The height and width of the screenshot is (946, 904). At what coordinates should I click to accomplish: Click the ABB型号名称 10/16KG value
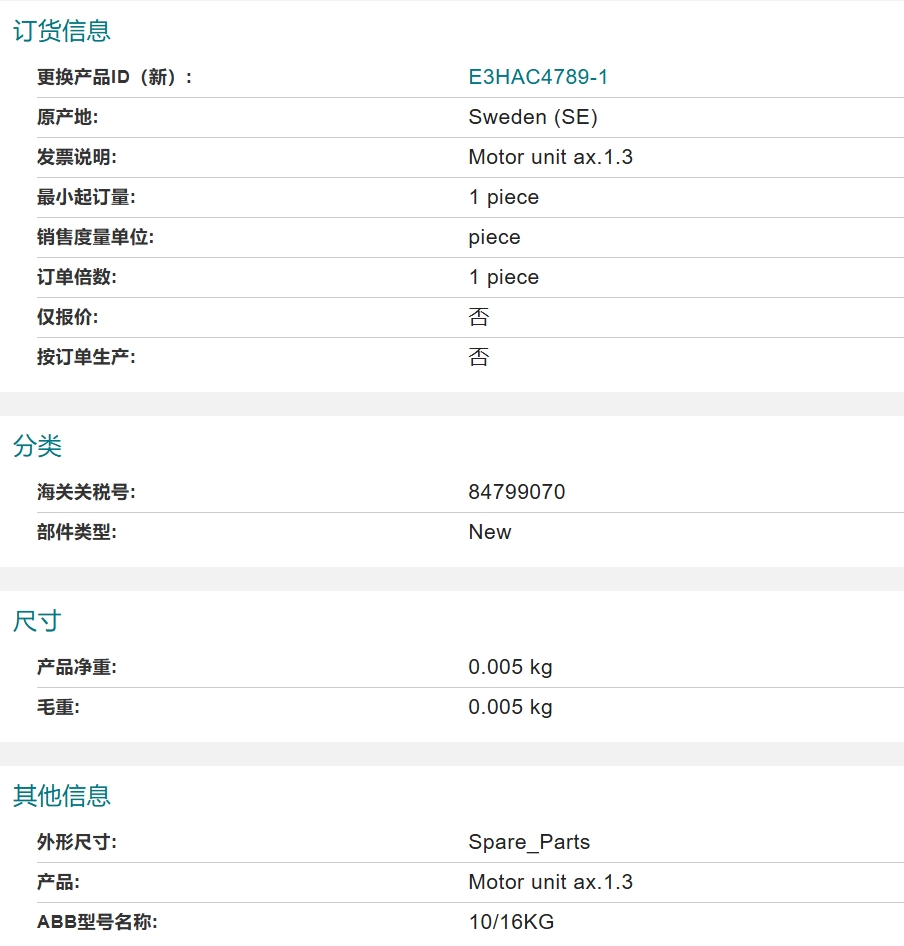tap(511, 922)
